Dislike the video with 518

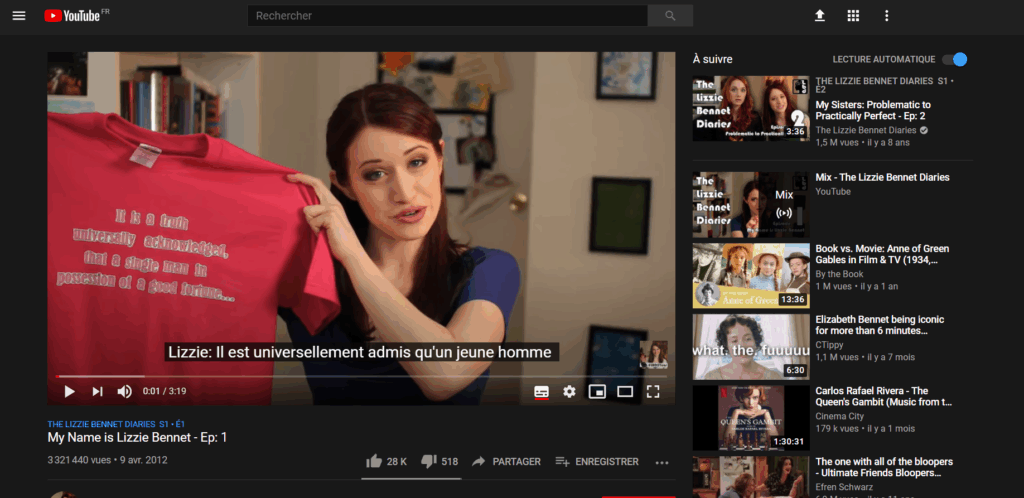tap(440, 461)
